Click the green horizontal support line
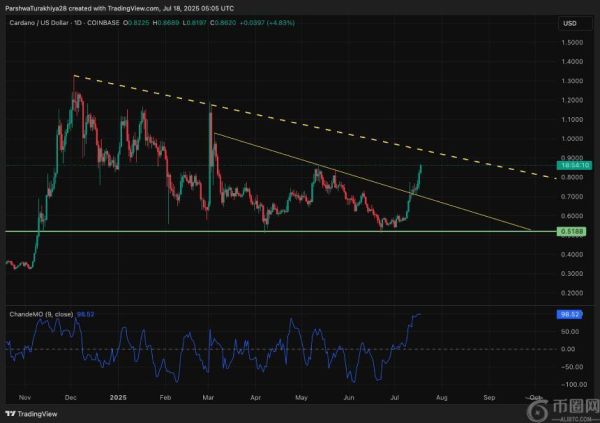This screenshot has height=423, width=600. [200, 231]
